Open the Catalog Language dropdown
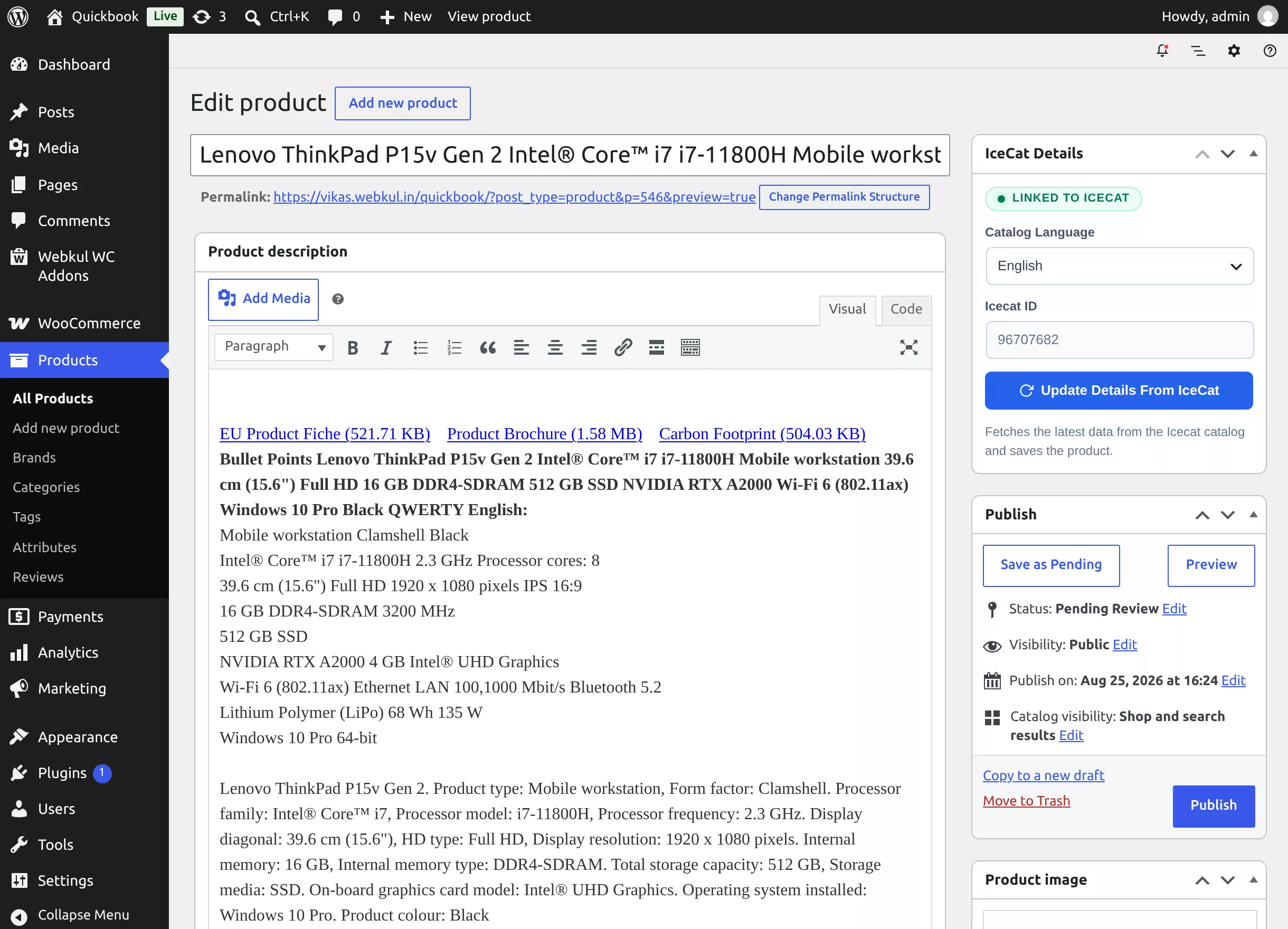The height and width of the screenshot is (929, 1288). (x=1119, y=267)
